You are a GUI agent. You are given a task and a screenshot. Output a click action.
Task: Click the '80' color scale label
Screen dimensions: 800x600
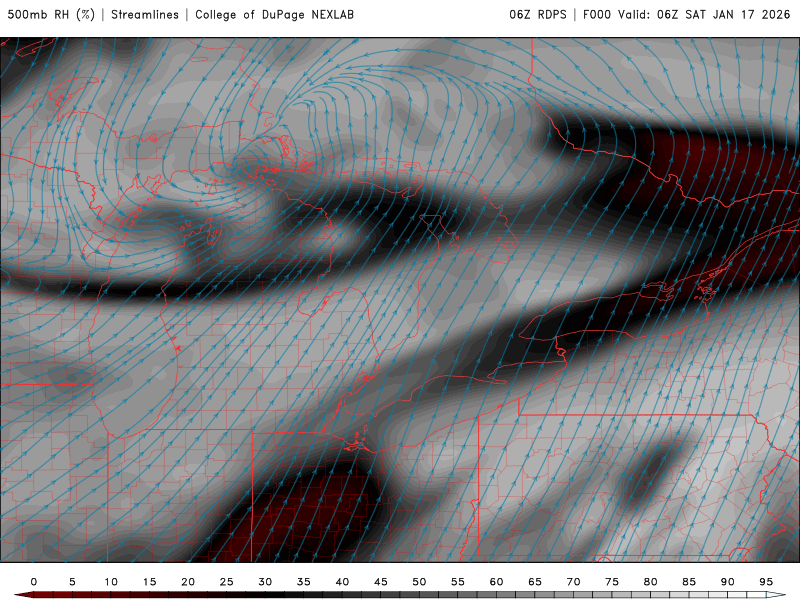[x=651, y=582]
